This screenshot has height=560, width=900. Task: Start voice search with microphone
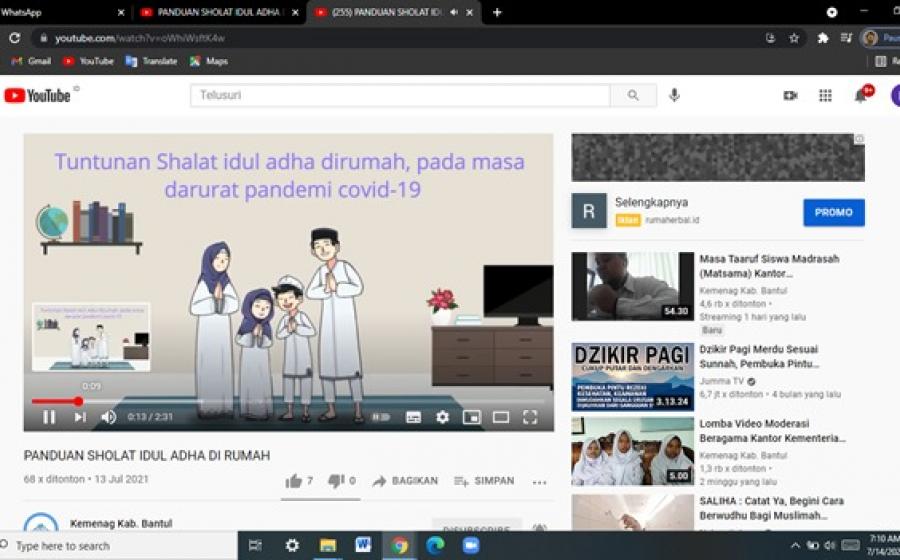pyautogui.click(x=674, y=95)
